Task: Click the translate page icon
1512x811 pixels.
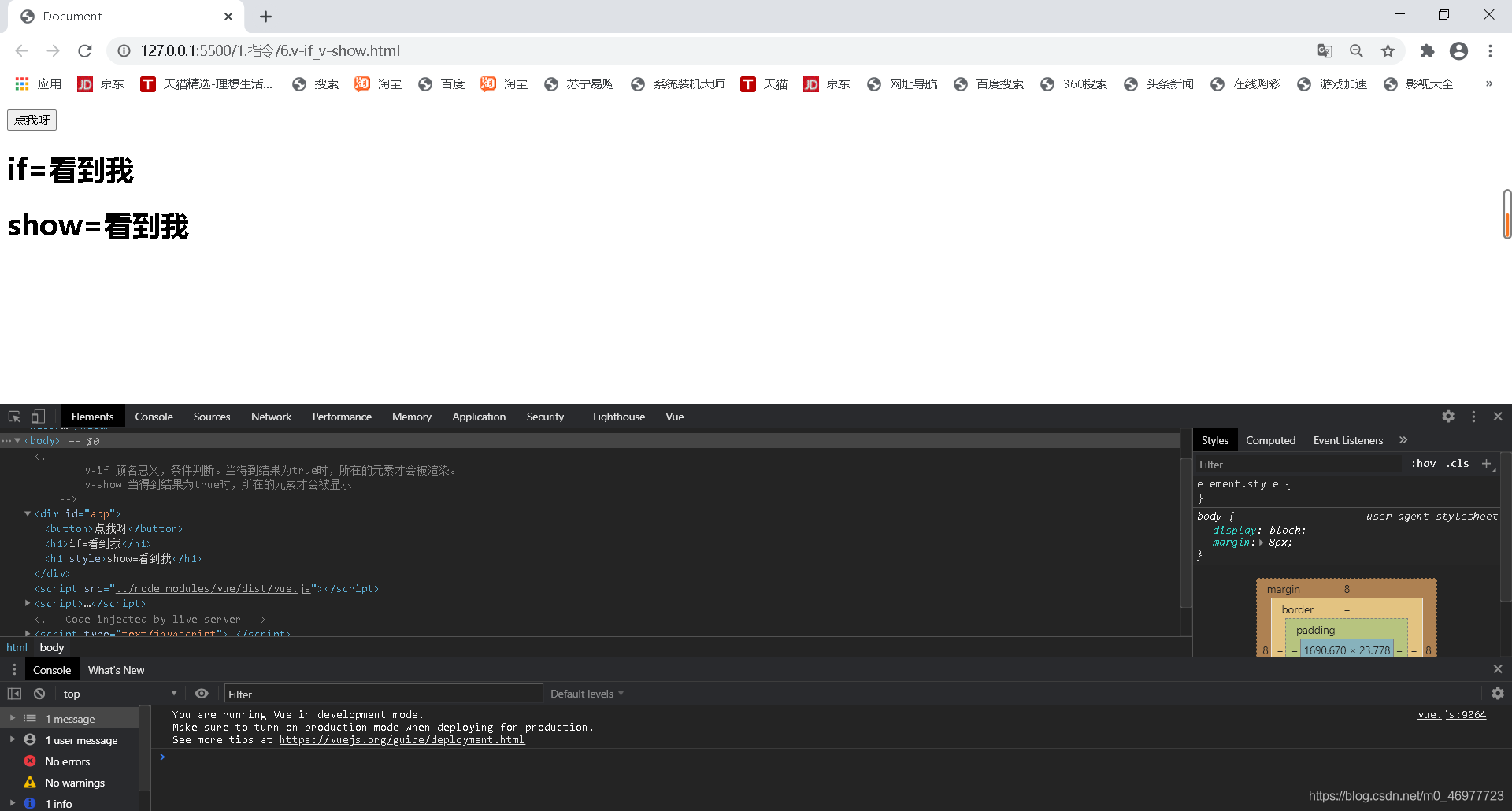Action: (1325, 50)
